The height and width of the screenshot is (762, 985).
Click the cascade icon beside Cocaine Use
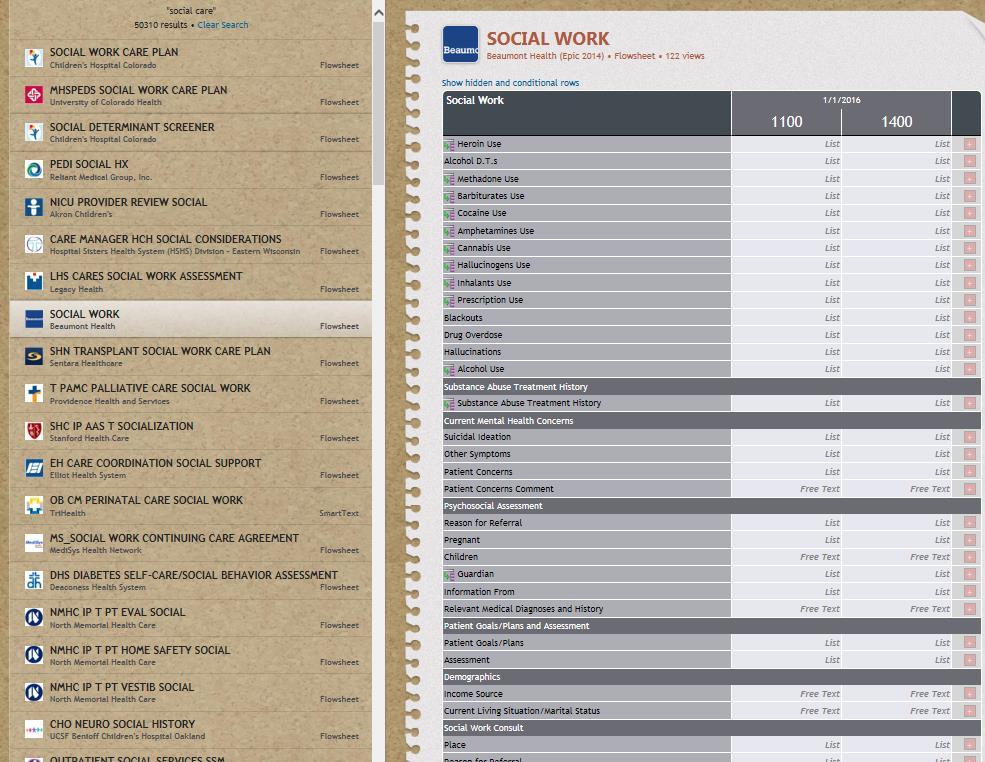click(x=449, y=214)
